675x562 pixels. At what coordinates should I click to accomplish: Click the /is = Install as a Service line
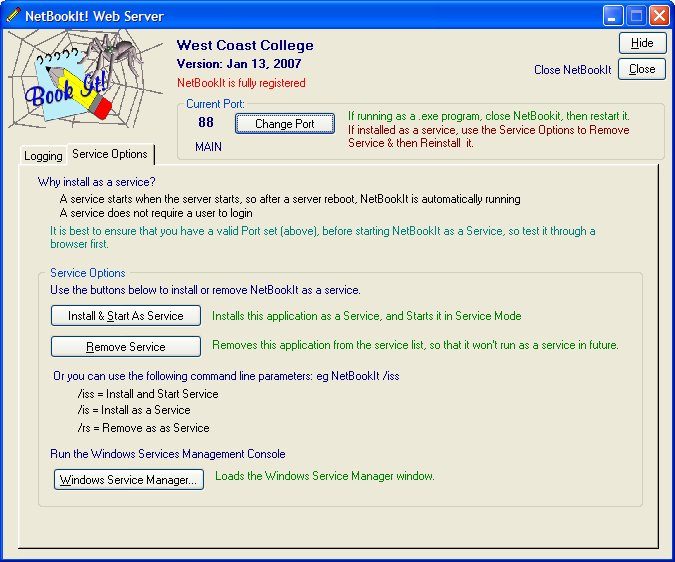click(134, 410)
